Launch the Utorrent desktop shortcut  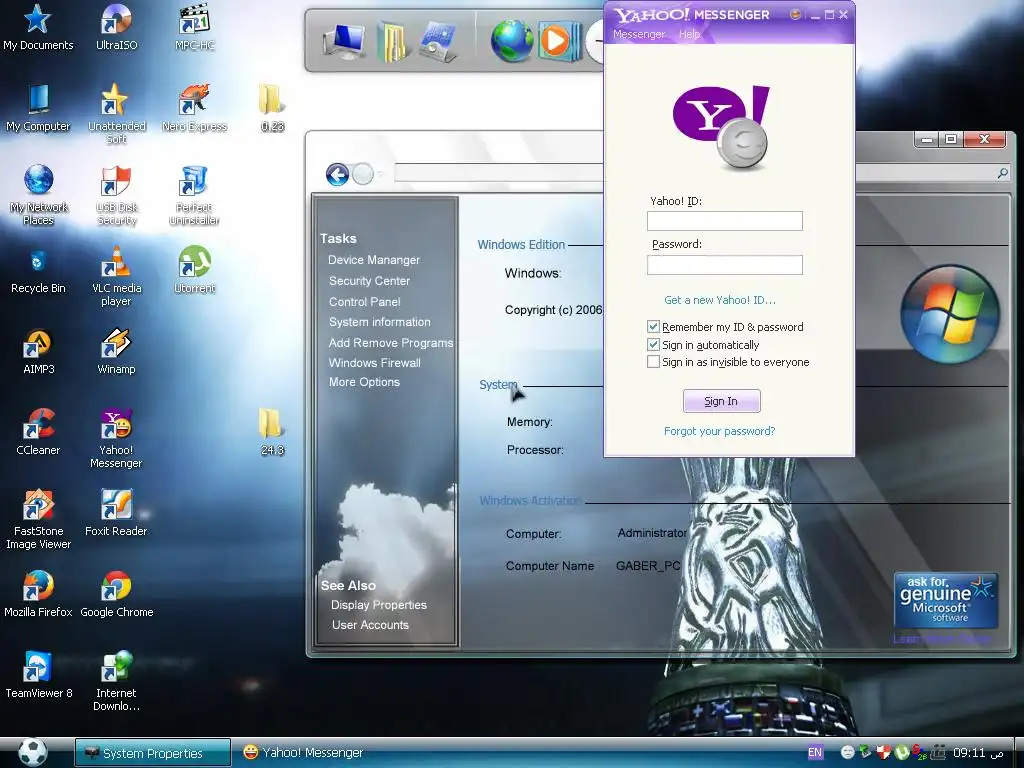click(x=194, y=270)
